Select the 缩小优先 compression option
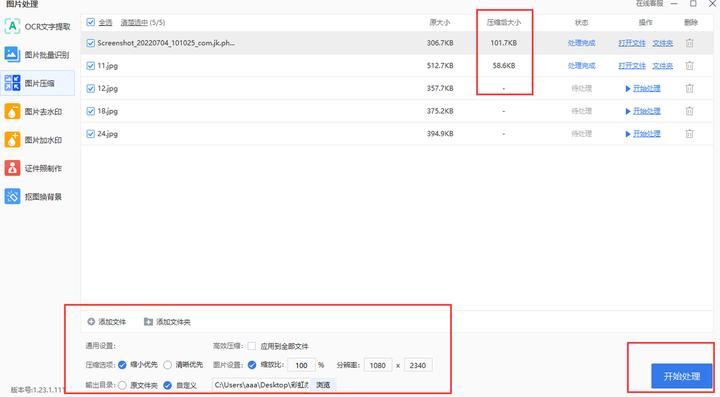The image size is (720, 397). [x=122, y=365]
